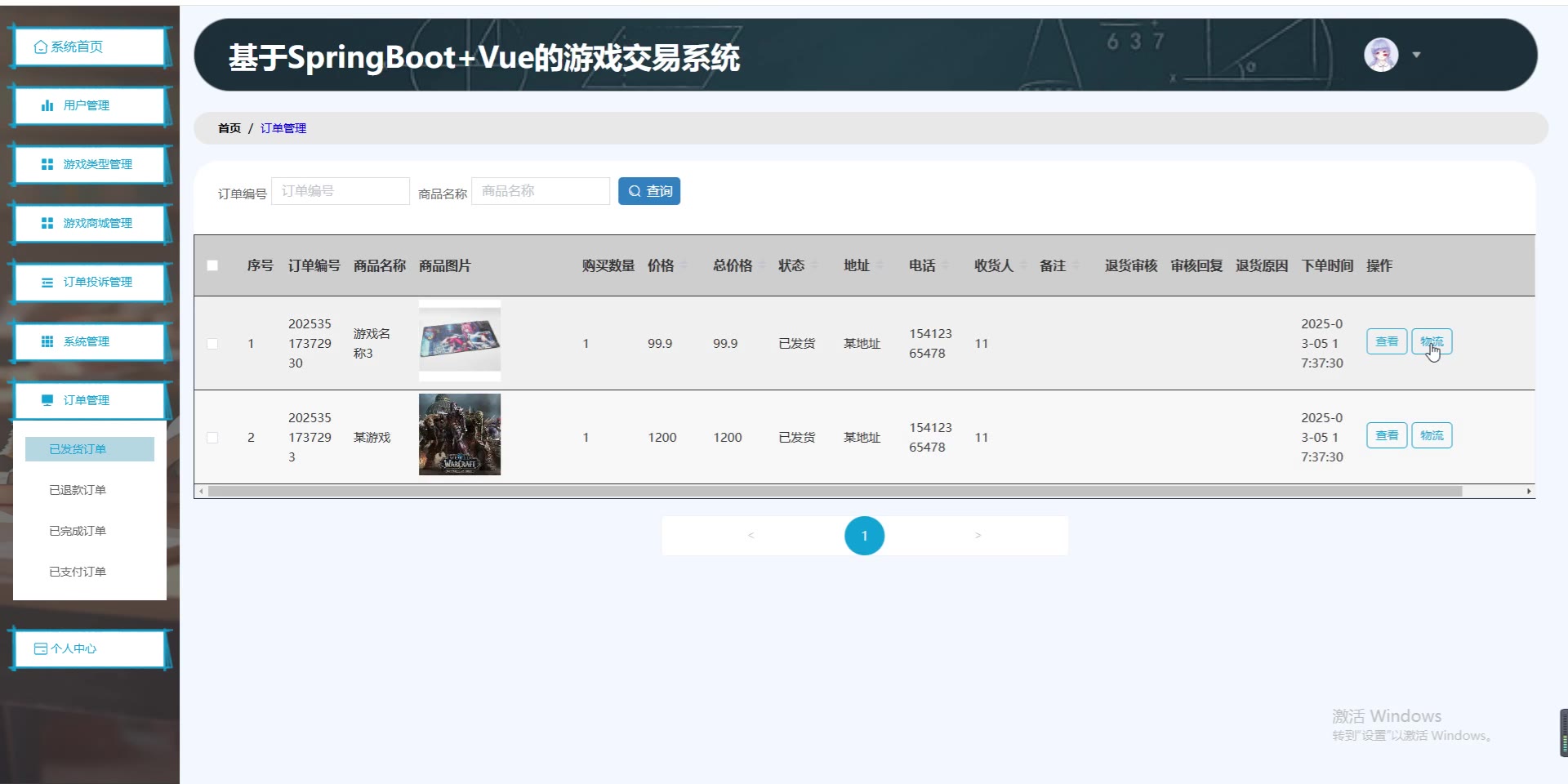Click the user avatar in the header

(x=1381, y=55)
